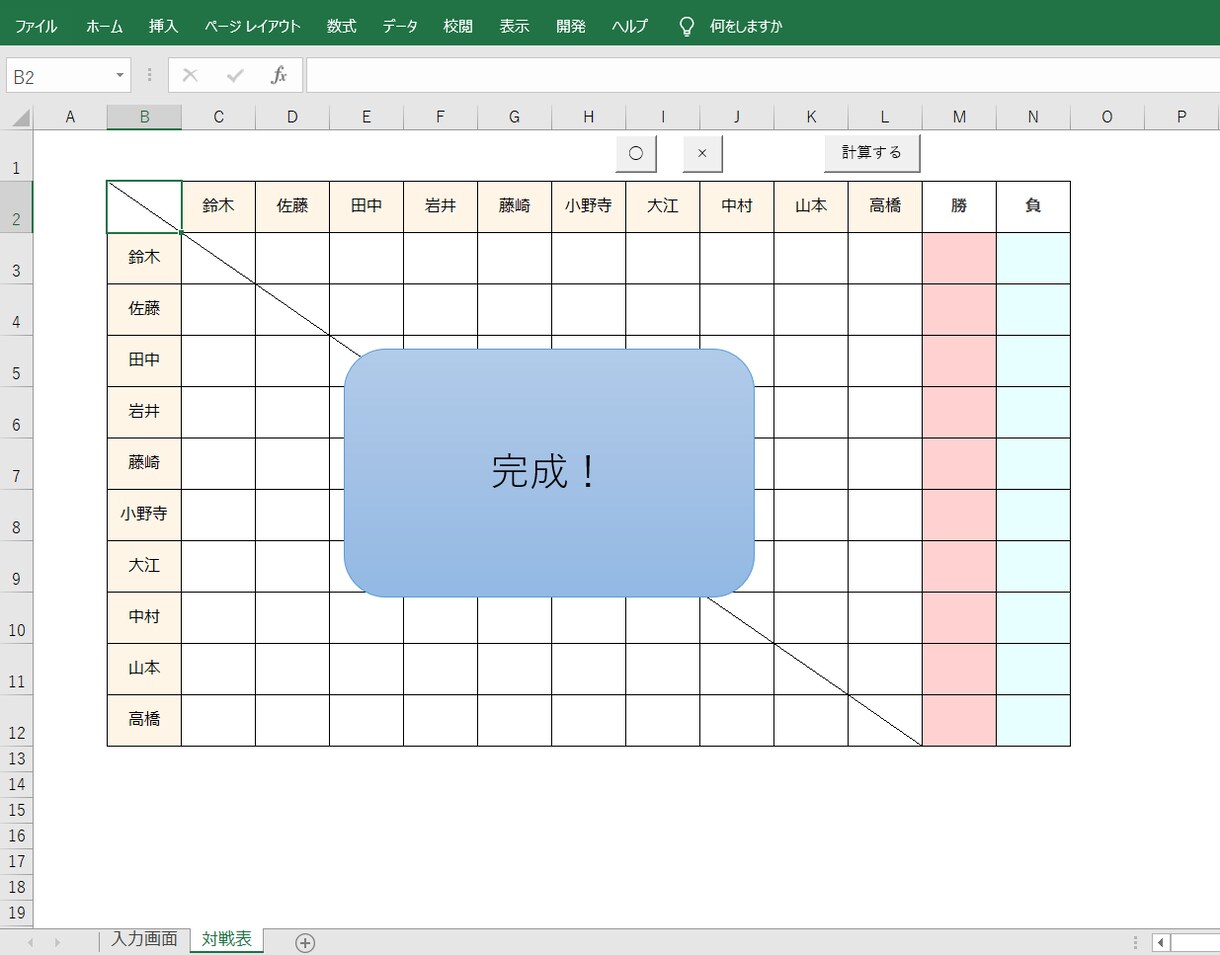The image size is (1220, 955).
Task: Select row 5 header
Action: coord(16,361)
